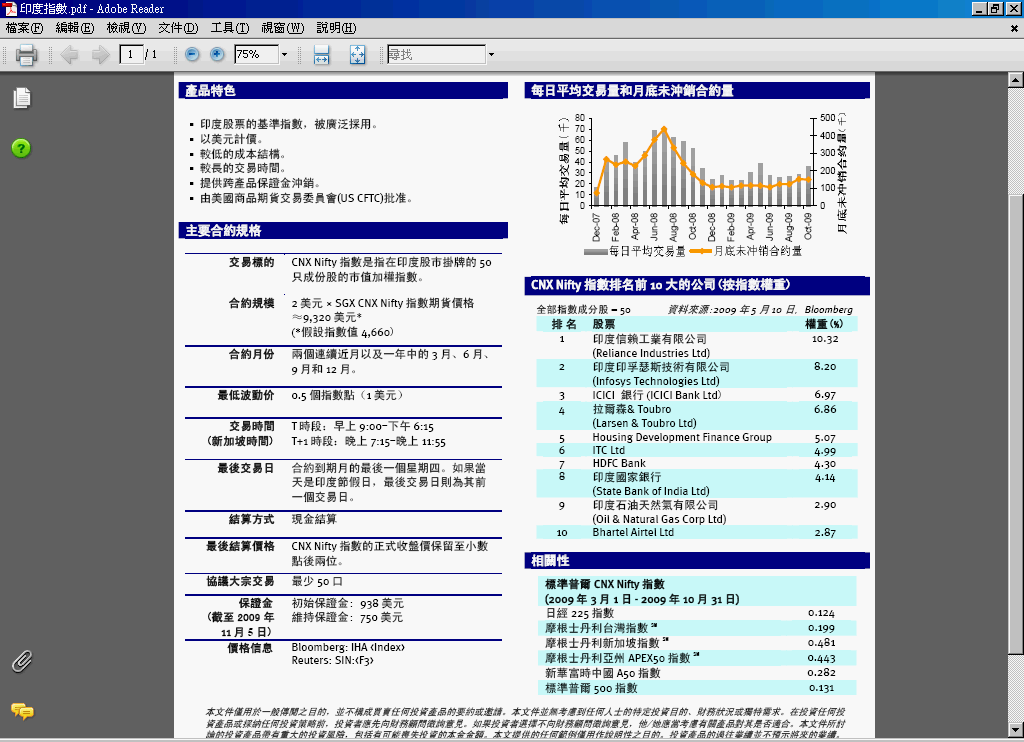Click the Oil & Natural Gas Corp Ltd text
This screenshot has width=1024, height=742.
[659, 519]
